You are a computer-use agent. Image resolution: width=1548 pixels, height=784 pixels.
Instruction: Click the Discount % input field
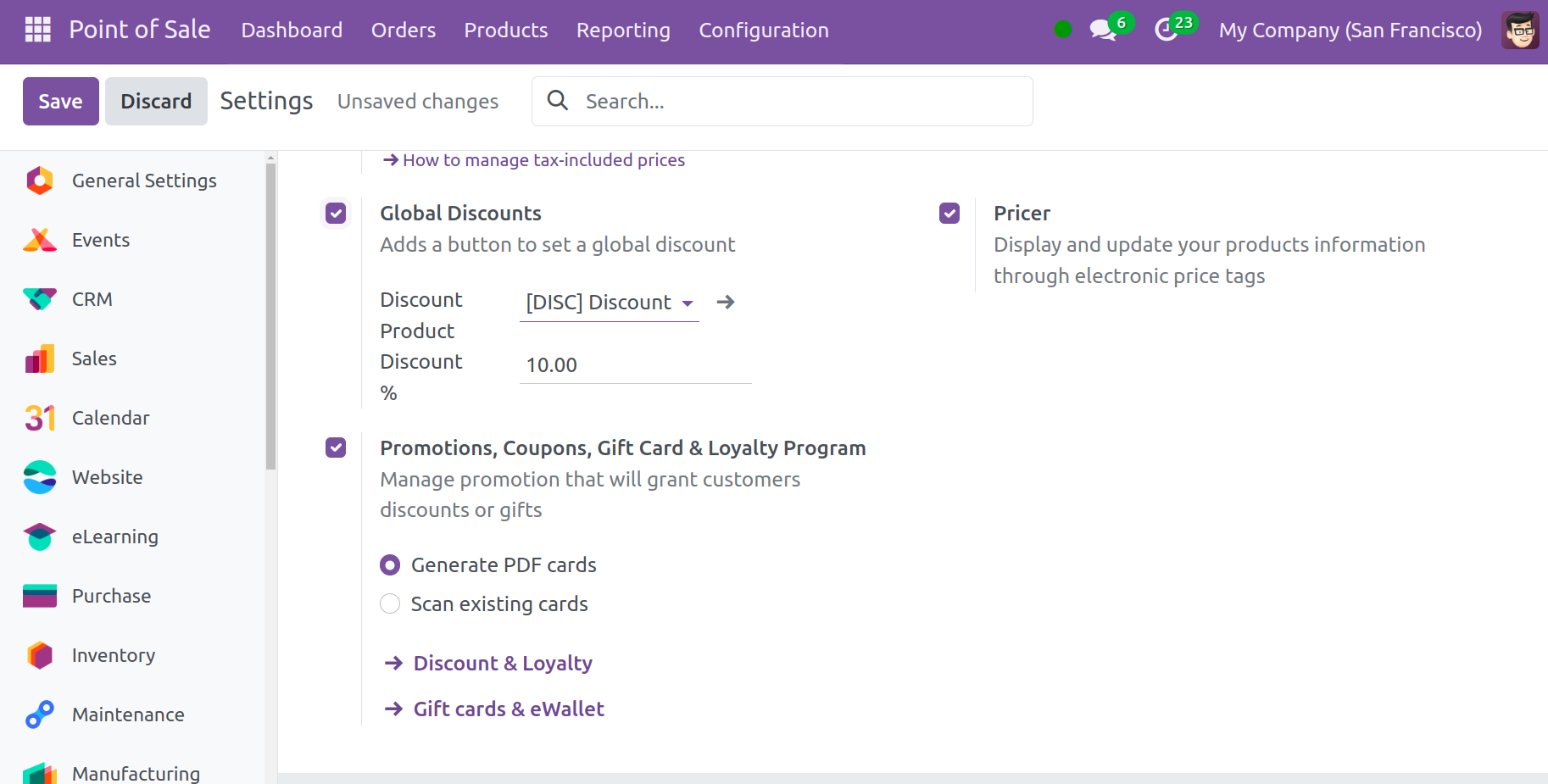tap(635, 365)
